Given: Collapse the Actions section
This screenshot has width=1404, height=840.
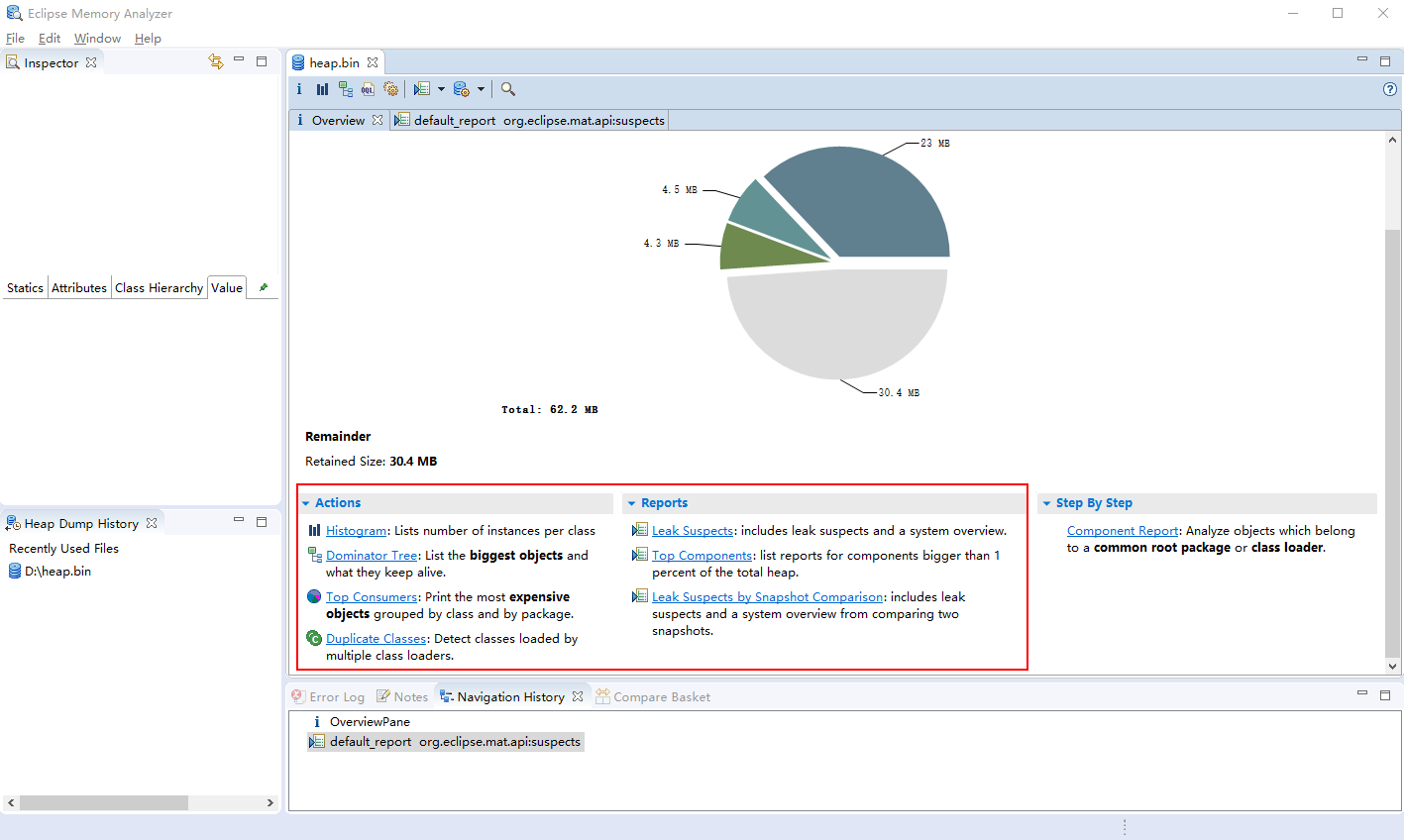Looking at the screenshot, I should tap(306, 503).
